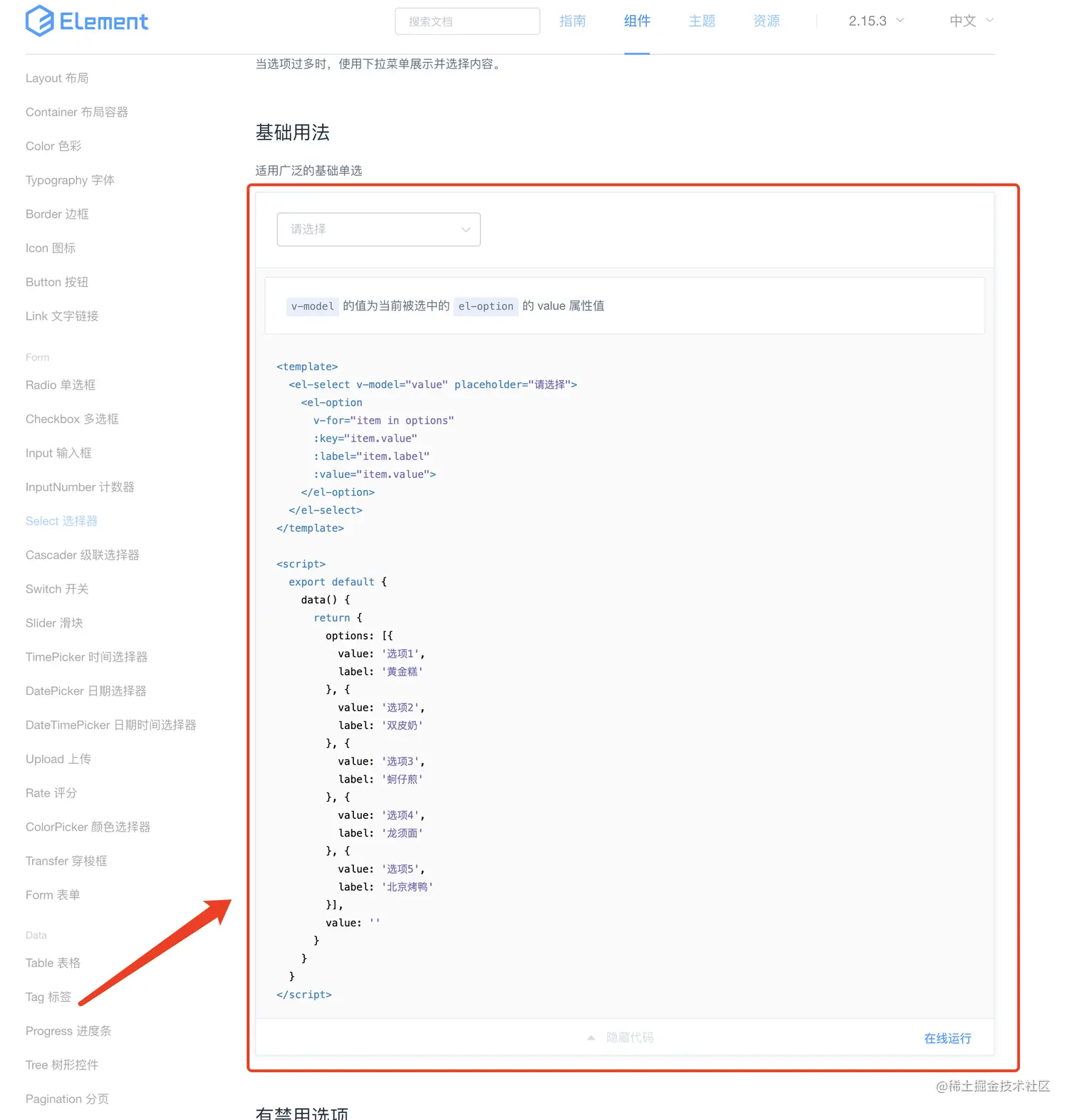The image size is (1077, 1120).
Task: Open ColorPicker 颜色选择器 in the sidebar
Action: click(88, 827)
